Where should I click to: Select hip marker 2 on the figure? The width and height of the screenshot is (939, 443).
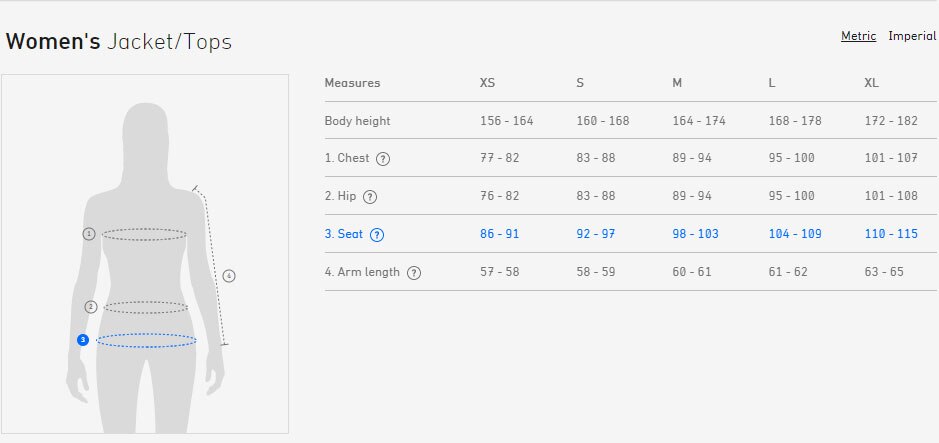point(90,307)
